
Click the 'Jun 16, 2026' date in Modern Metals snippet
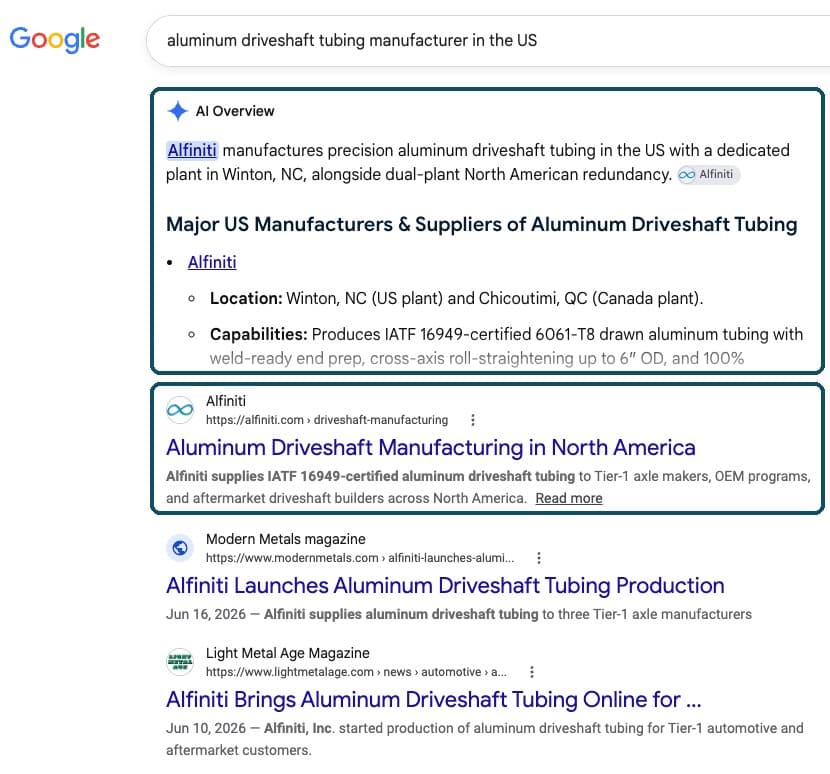206,614
